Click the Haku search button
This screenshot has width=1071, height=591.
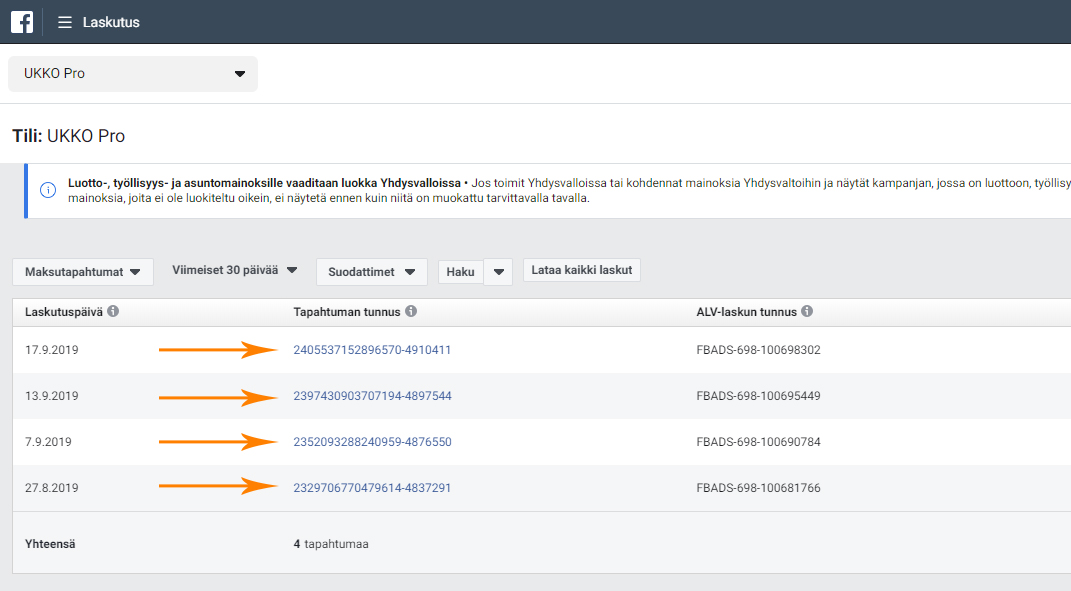tap(460, 272)
